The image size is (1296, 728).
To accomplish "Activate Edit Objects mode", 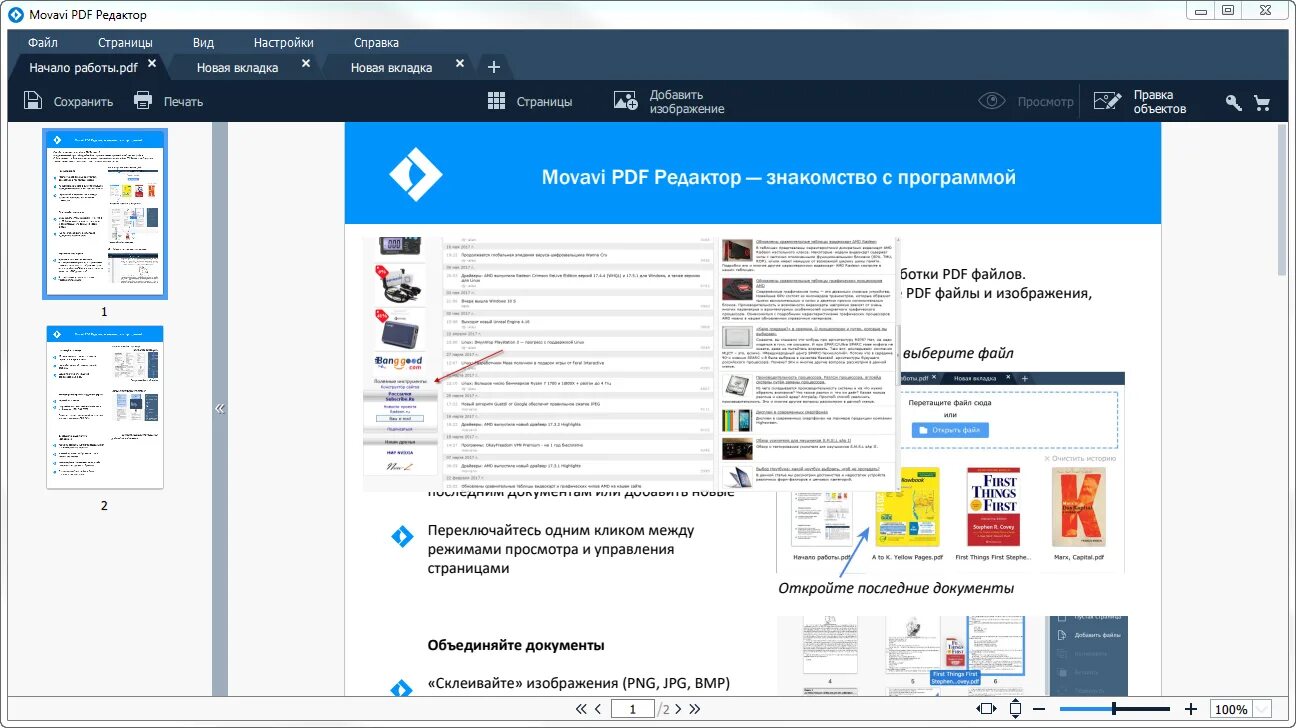I will click(1140, 101).
